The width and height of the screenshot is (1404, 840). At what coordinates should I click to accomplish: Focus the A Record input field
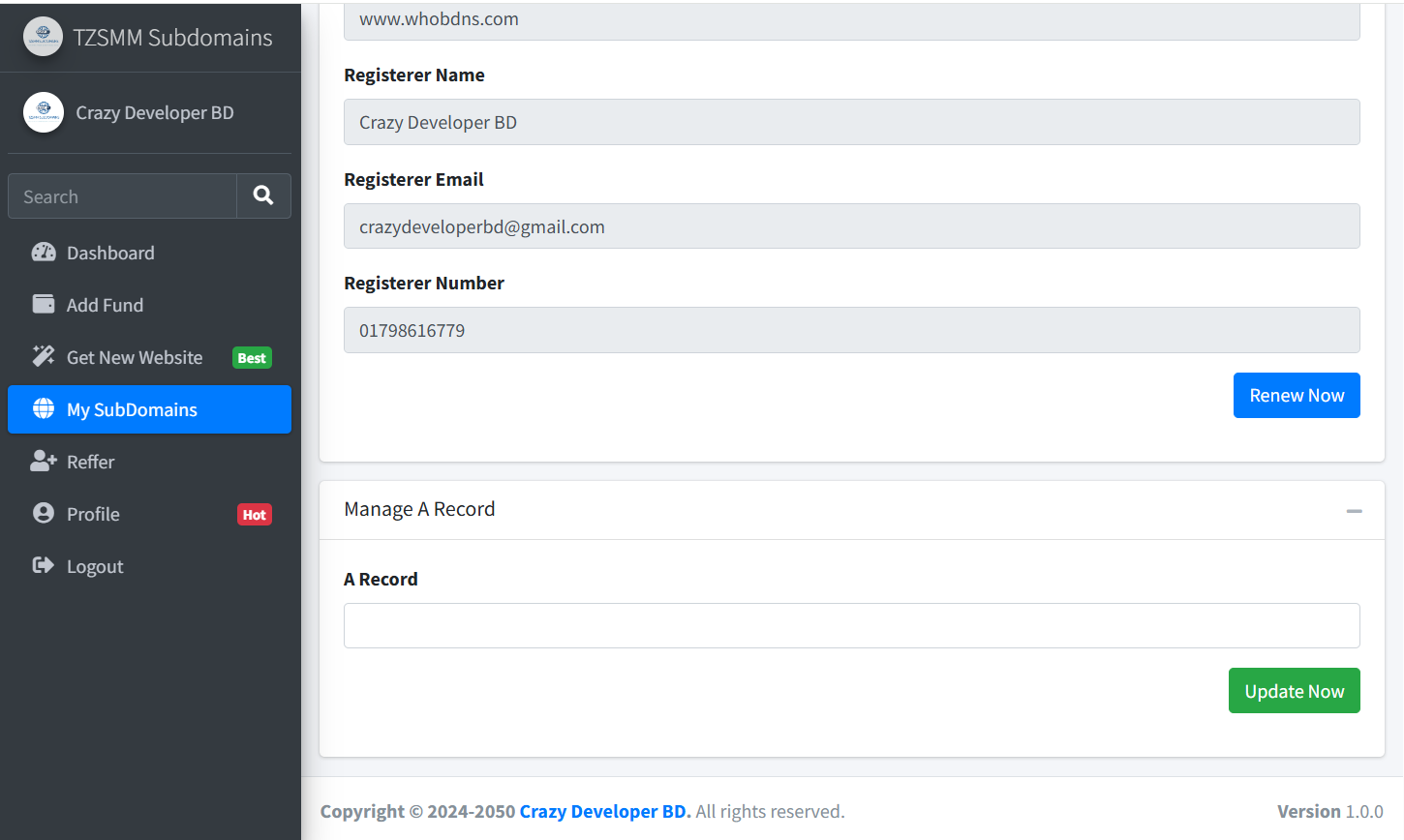[852, 625]
